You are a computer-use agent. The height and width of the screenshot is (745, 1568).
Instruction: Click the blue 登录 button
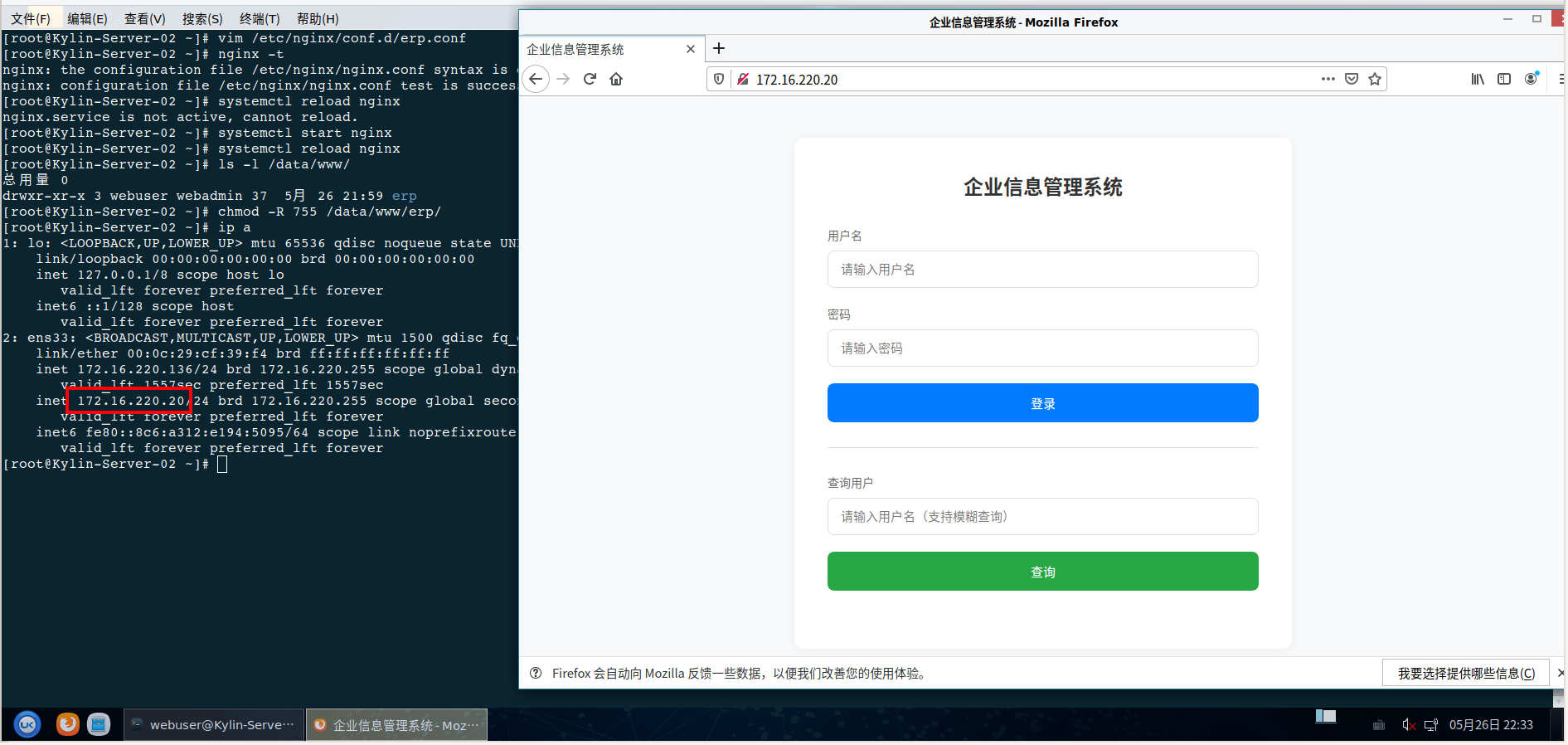click(1042, 403)
